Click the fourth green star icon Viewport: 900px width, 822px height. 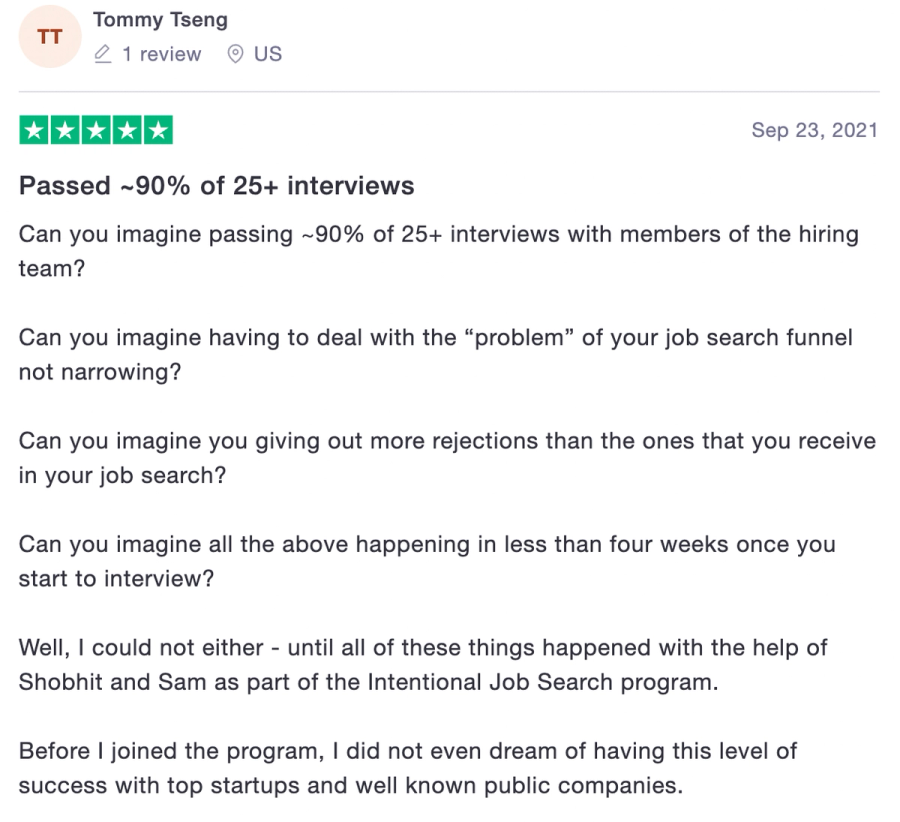(x=128, y=129)
